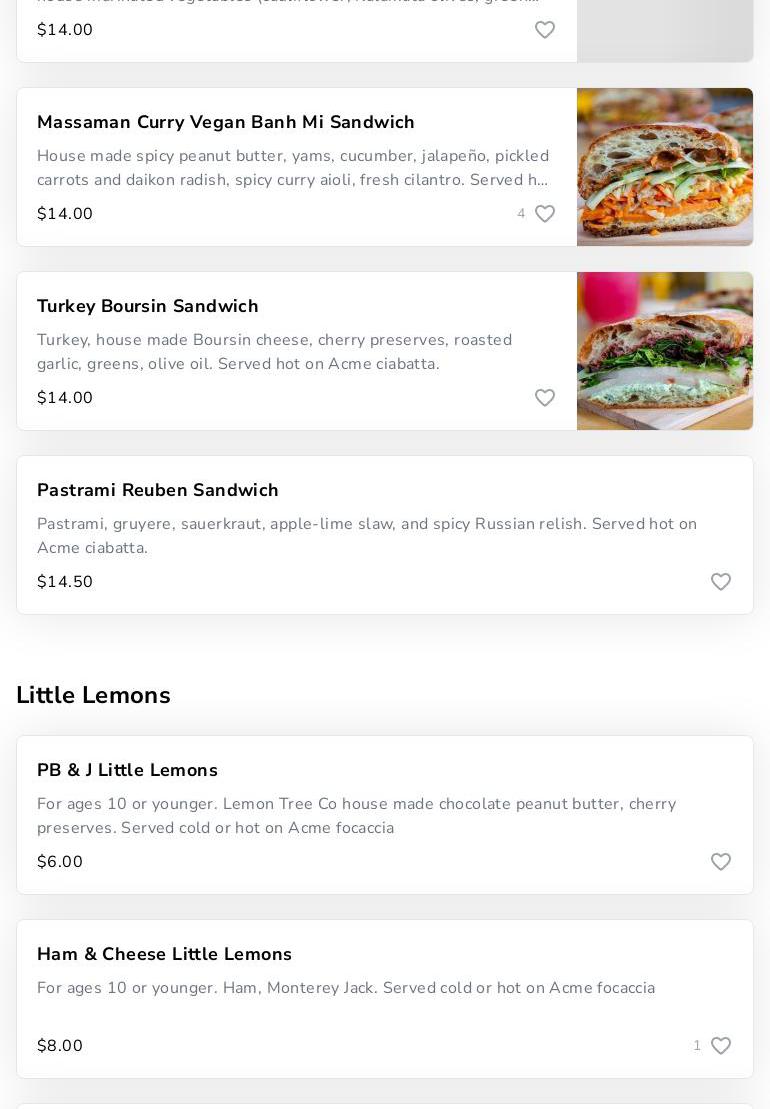This screenshot has width=770, height=1109.
Task: Open Massaman Curry Vegan Banh Mi photo
Action: tap(665, 167)
